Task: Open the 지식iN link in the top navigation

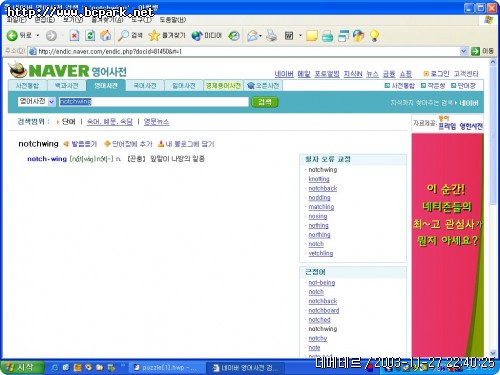Action: pyautogui.click(x=353, y=74)
